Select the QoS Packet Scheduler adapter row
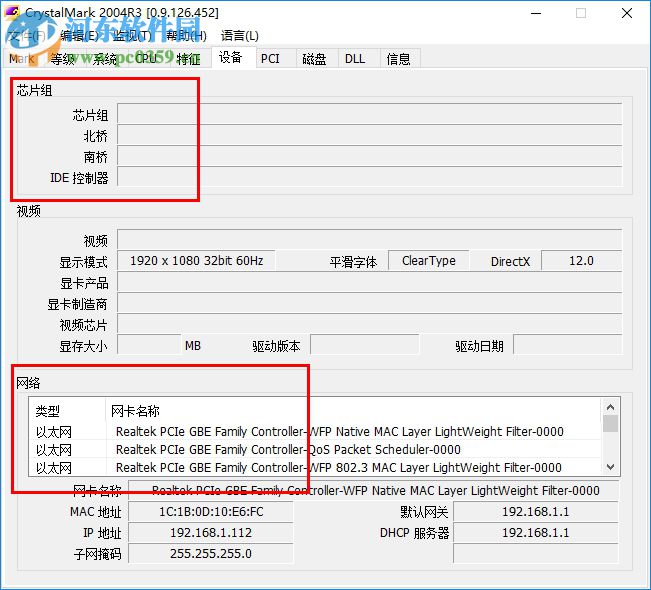 (x=315, y=450)
